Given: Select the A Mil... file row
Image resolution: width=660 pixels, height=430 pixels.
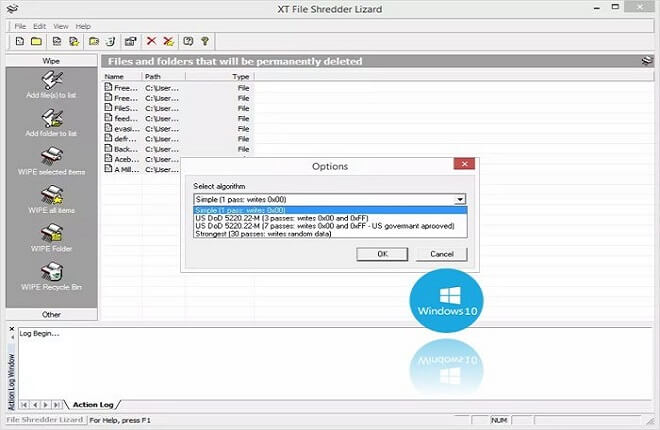Looking at the screenshot, I should click(x=142, y=170).
